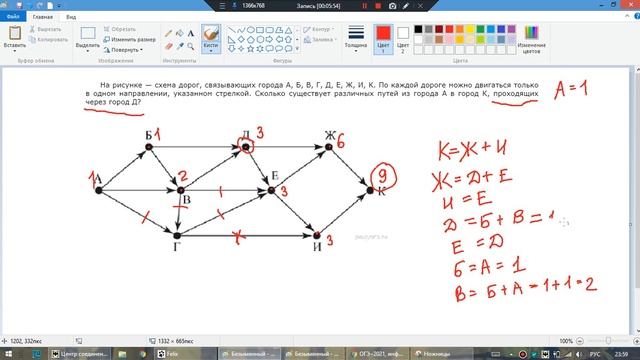Screen dimensions: 640x360
Task: Pick the black color swatch
Action: pyautogui.click(x=418, y=29)
